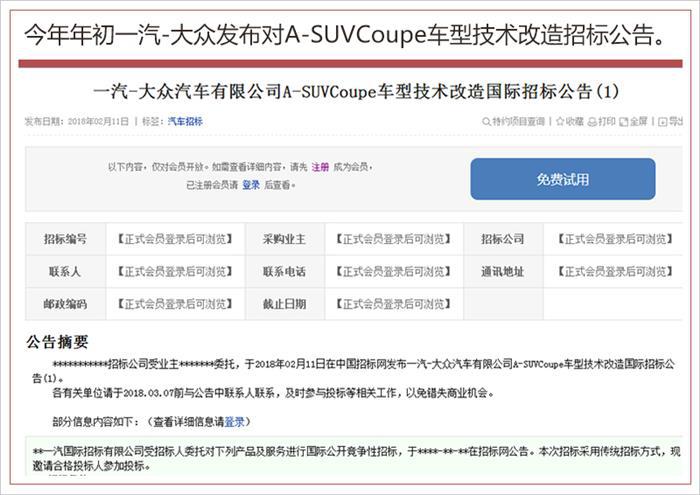Click the value cell next to 联系电话
The image size is (700, 495).
pyautogui.click(x=394, y=271)
